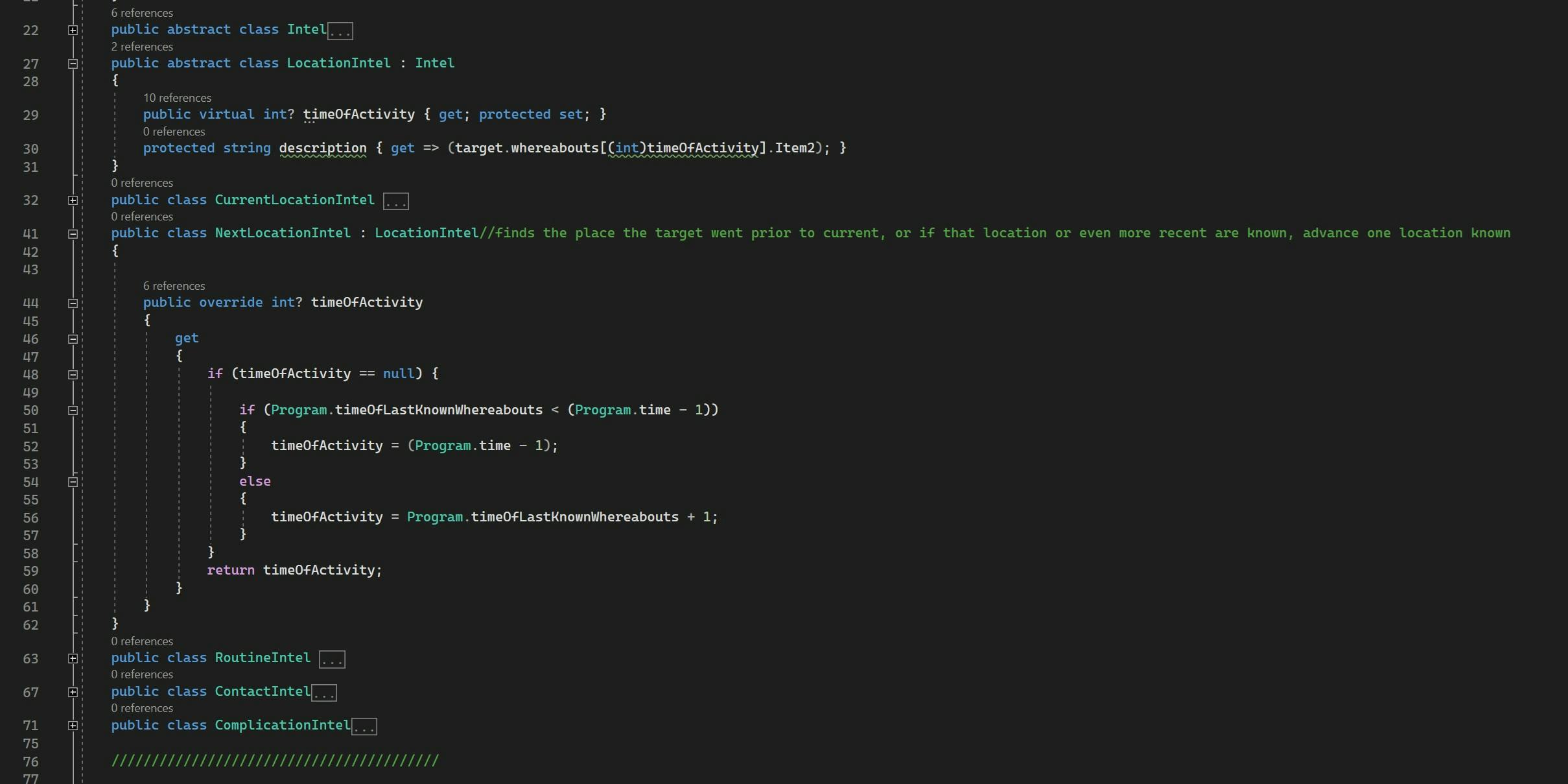This screenshot has width=1568, height=784.
Task: Click the ellipsis box after CurrentLocationIntel
Action: coord(395,202)
